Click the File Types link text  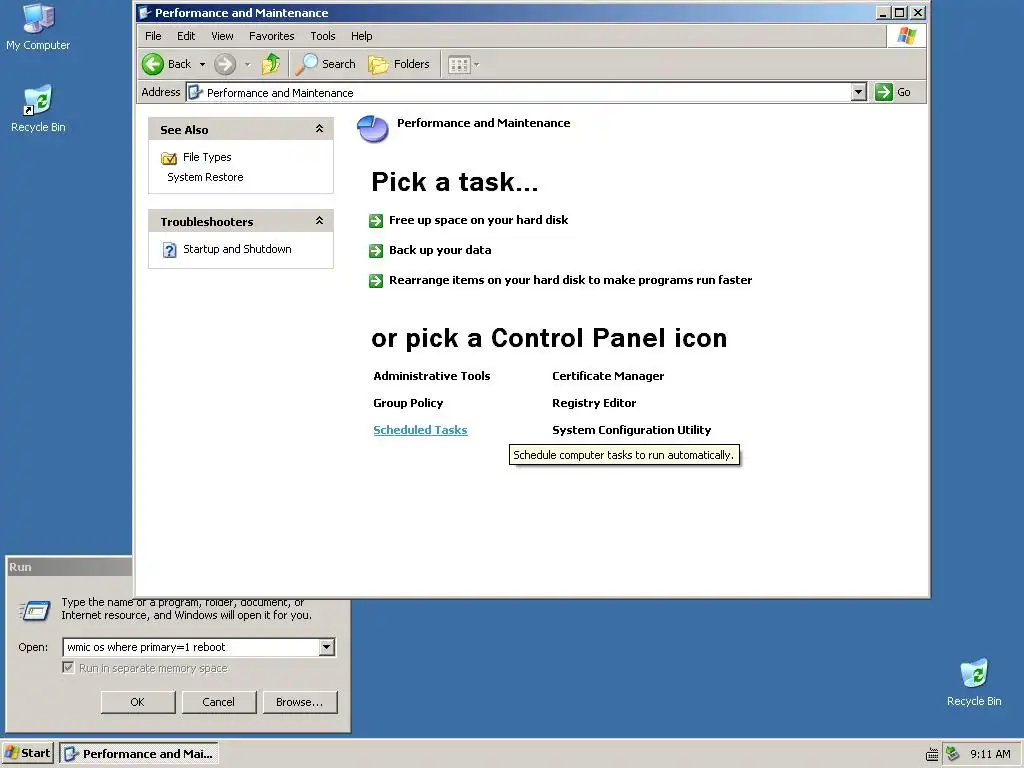tap(207, 157)
